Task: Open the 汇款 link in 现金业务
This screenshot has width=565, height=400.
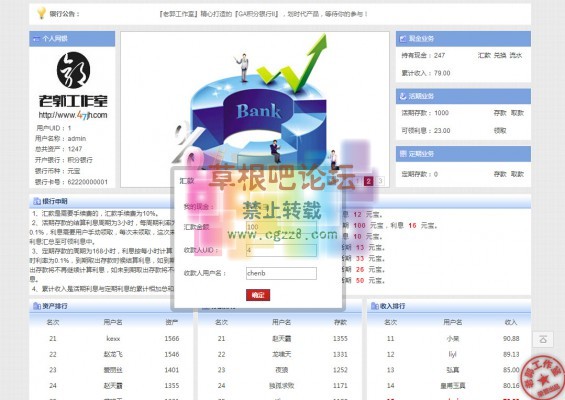Action: (x=484, y=55)
